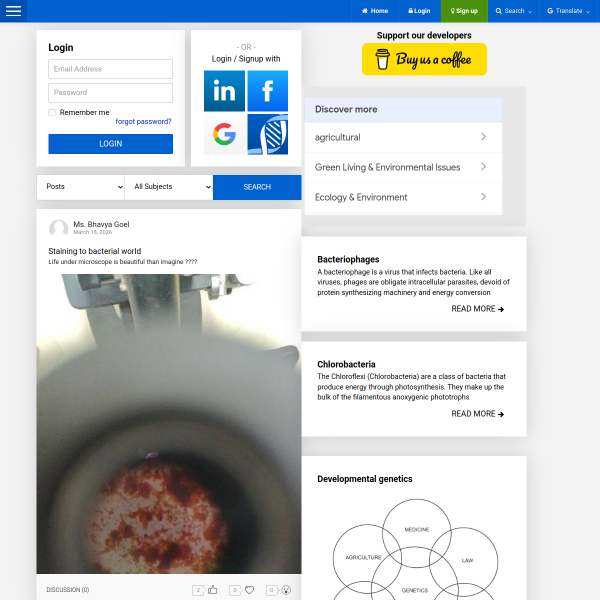This screenshot has width=600, height=600.
Task: Expand Green Living chevron arrow
Action: tap(483, 167)
